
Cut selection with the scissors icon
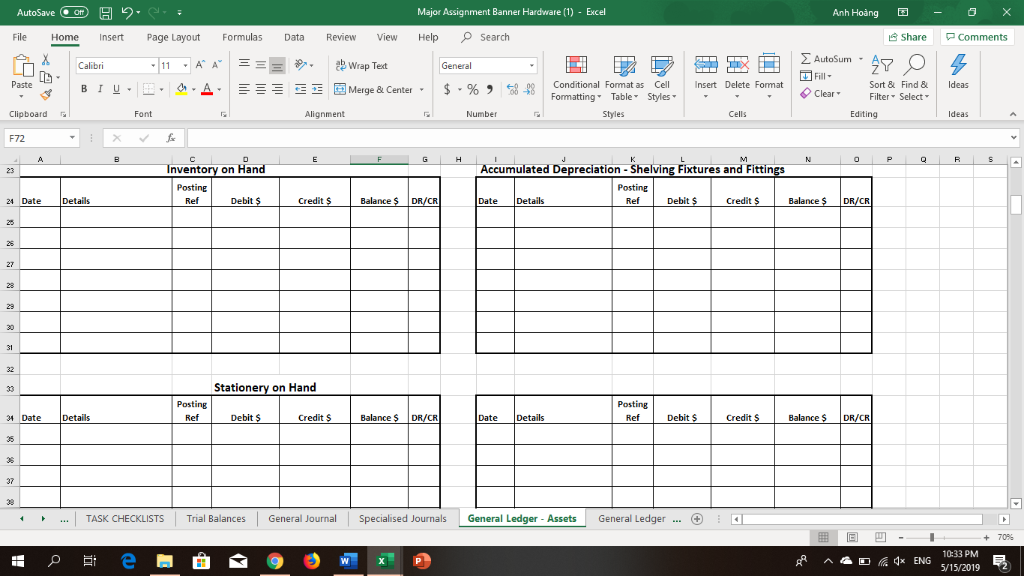click(x=46, y=59)
